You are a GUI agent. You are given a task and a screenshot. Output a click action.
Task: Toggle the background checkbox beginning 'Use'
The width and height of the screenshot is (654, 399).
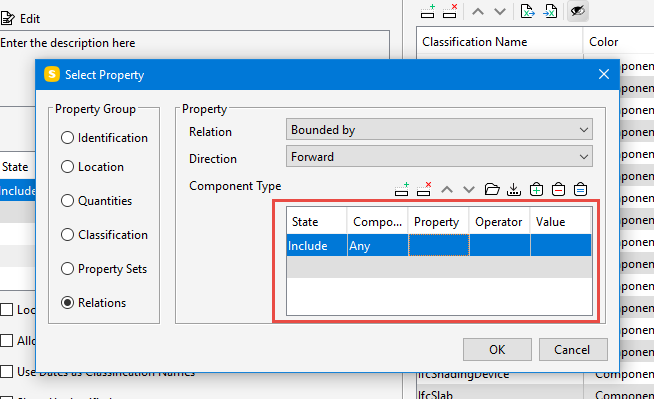pyautogui.click(x=7, y=371)
